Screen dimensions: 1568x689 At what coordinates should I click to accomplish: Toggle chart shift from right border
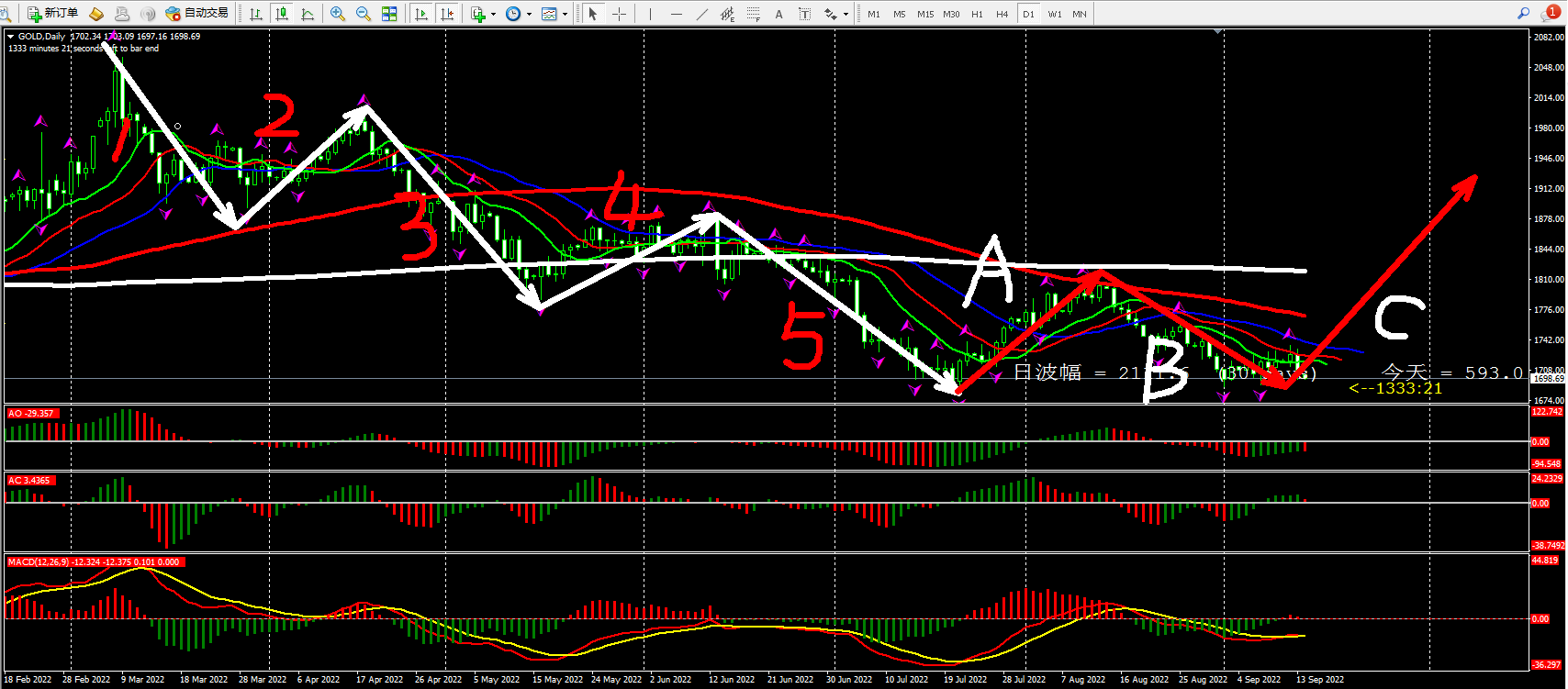tap(447, 14)
